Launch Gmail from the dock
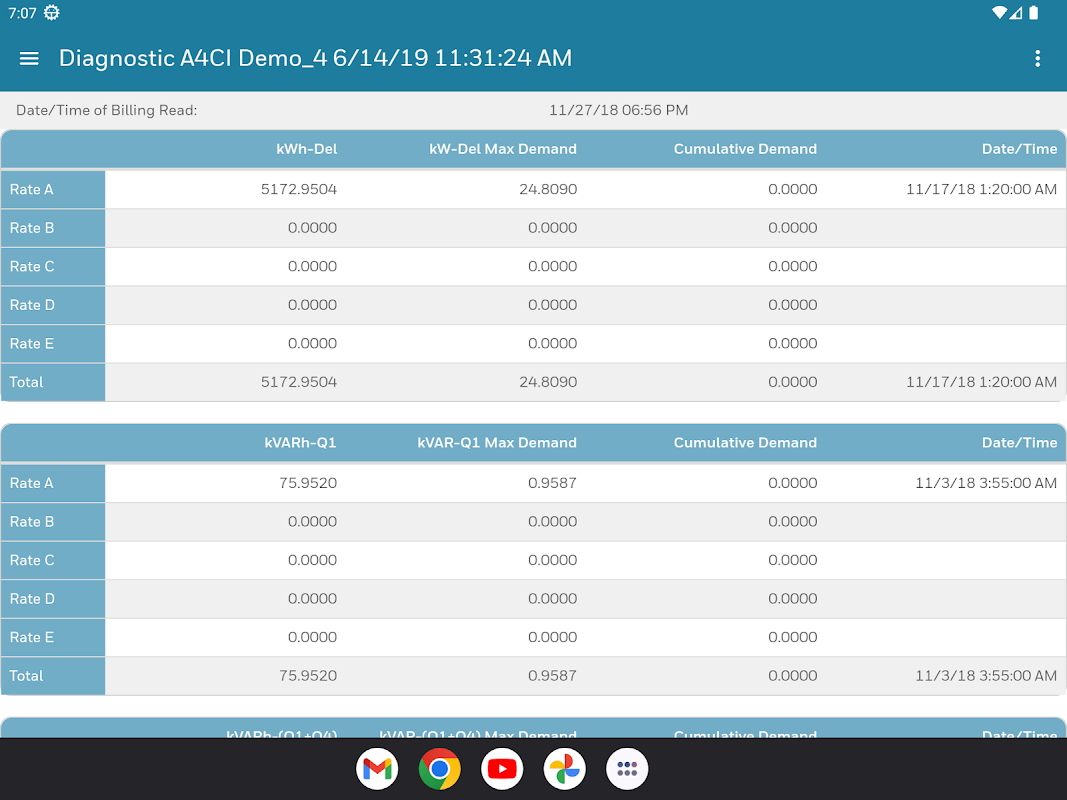 click(x=377, y=769)
